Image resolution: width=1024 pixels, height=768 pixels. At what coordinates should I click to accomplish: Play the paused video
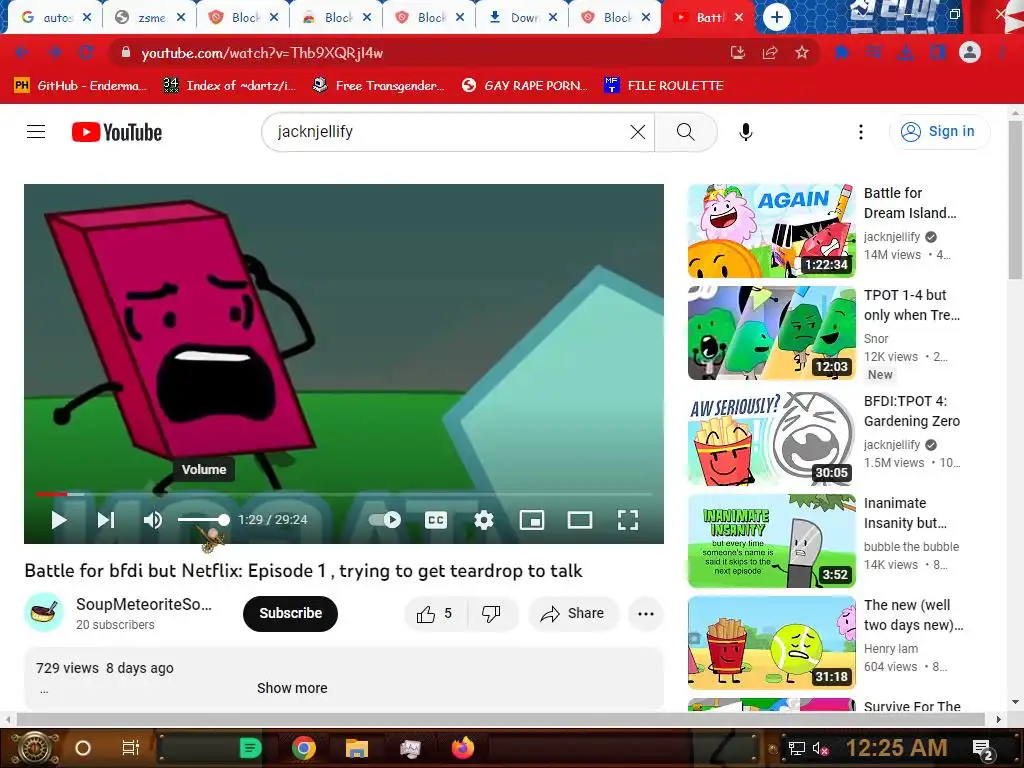pyautogui.click(x=59, y=520)
